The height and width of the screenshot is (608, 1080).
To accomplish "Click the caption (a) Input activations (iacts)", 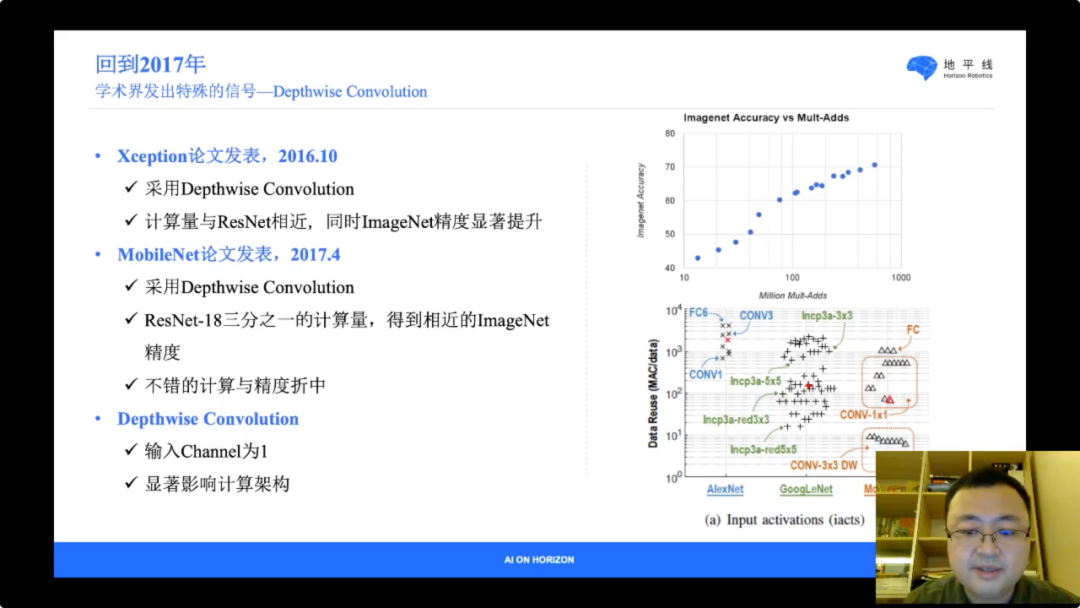I will click(x=785, y=520).
